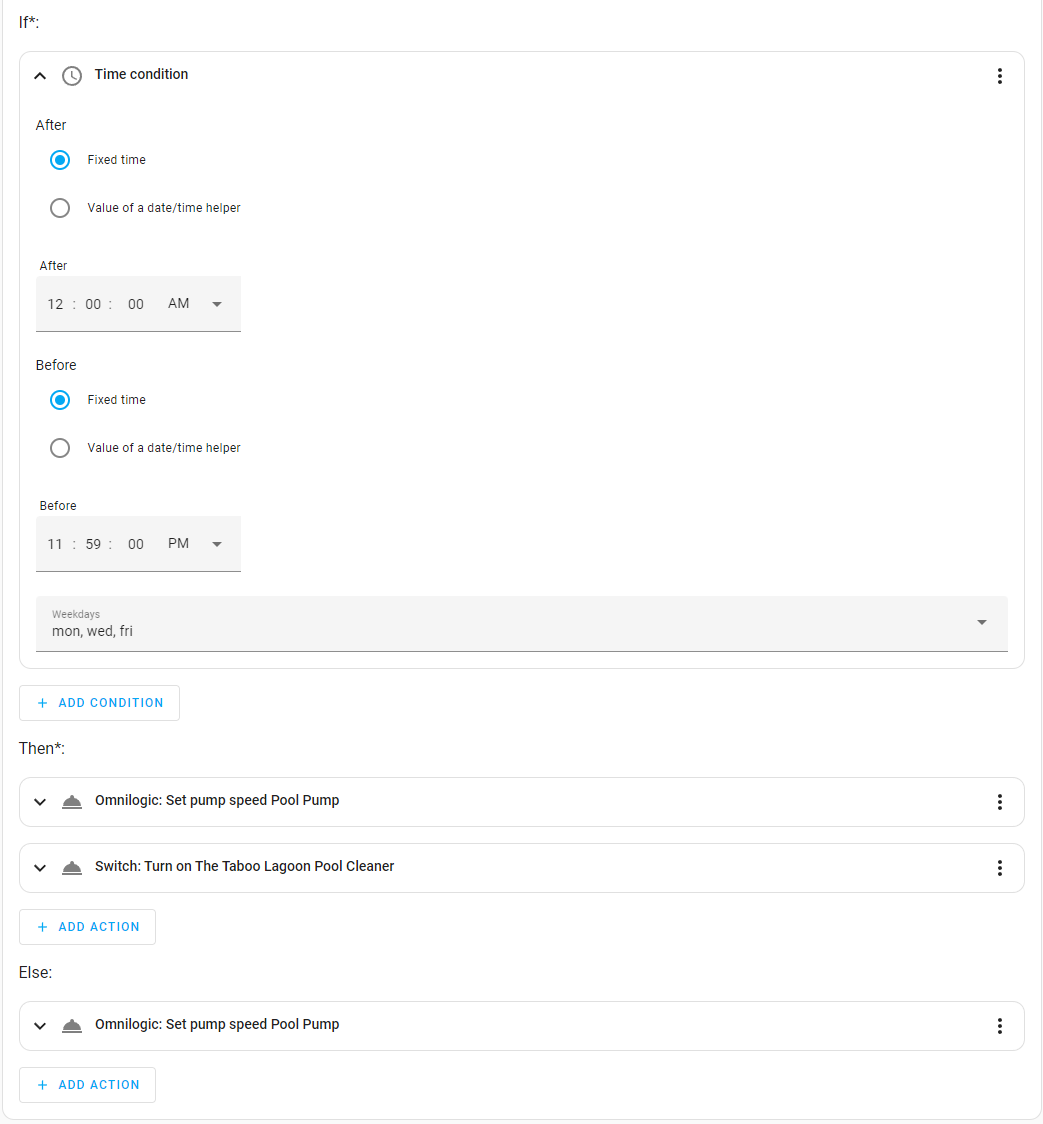Click the cloud icon on the Else pump action

coord(71,1025)
